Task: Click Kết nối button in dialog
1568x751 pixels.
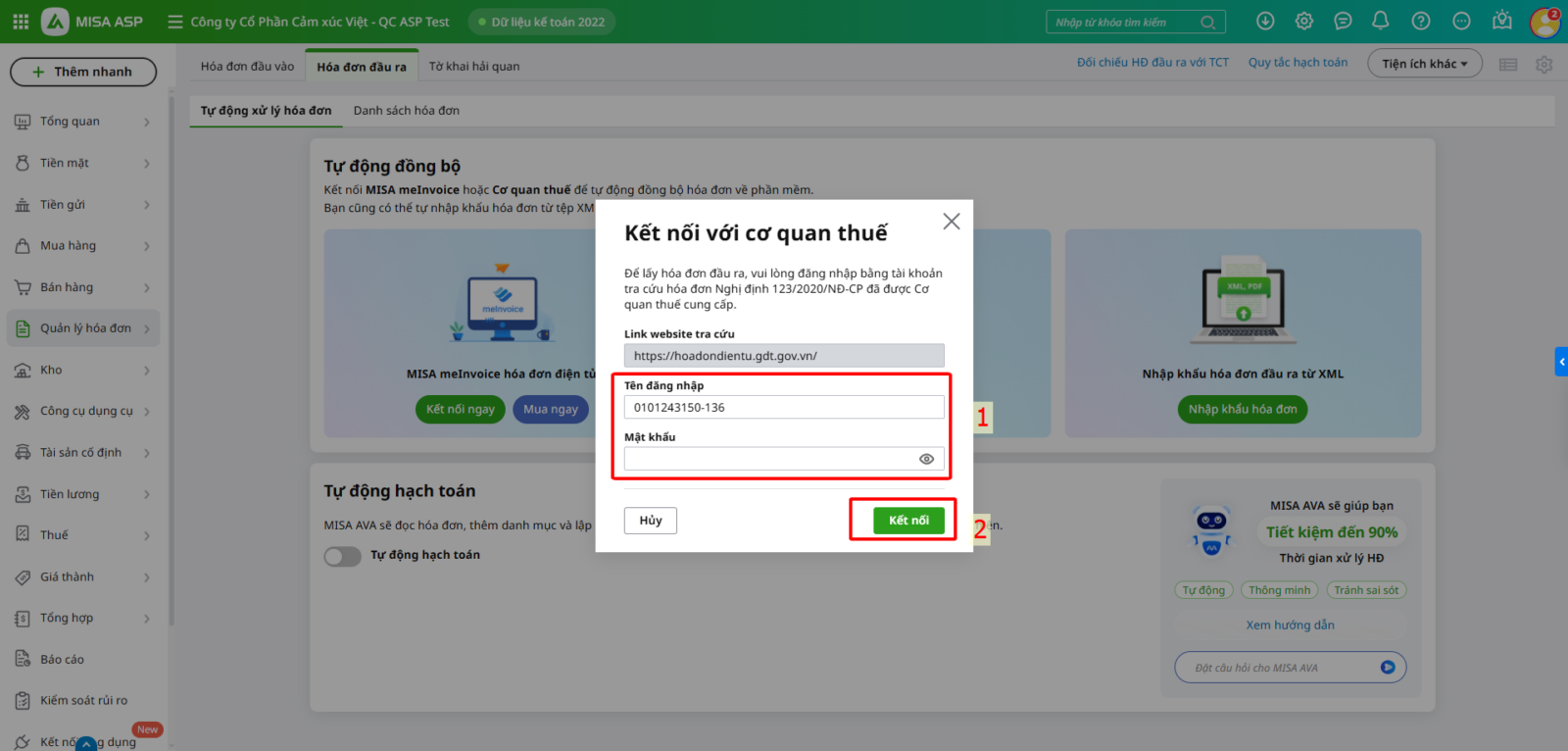Action: click(x=908, y=521)
